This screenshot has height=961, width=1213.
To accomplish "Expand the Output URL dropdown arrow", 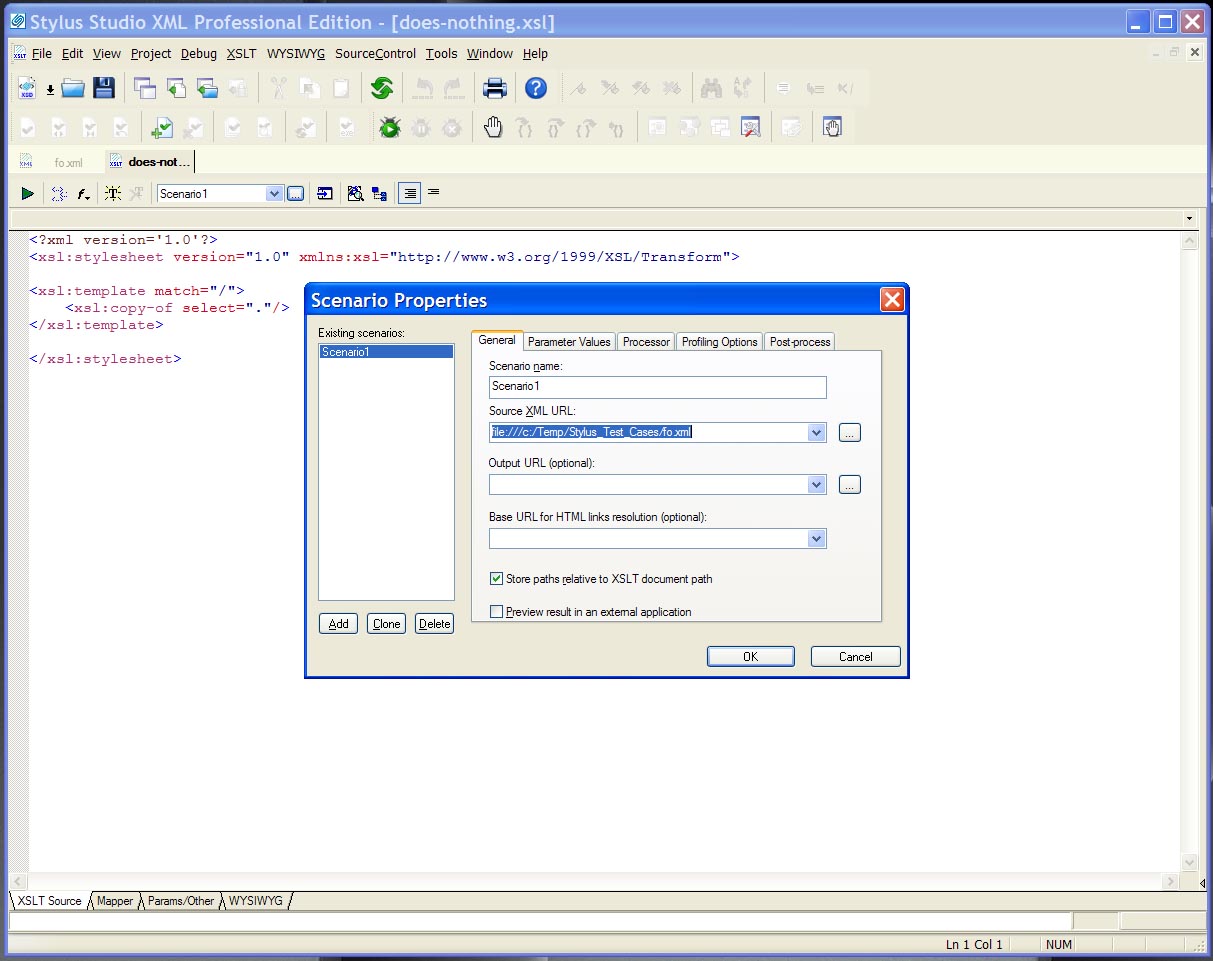I will 816,485.
